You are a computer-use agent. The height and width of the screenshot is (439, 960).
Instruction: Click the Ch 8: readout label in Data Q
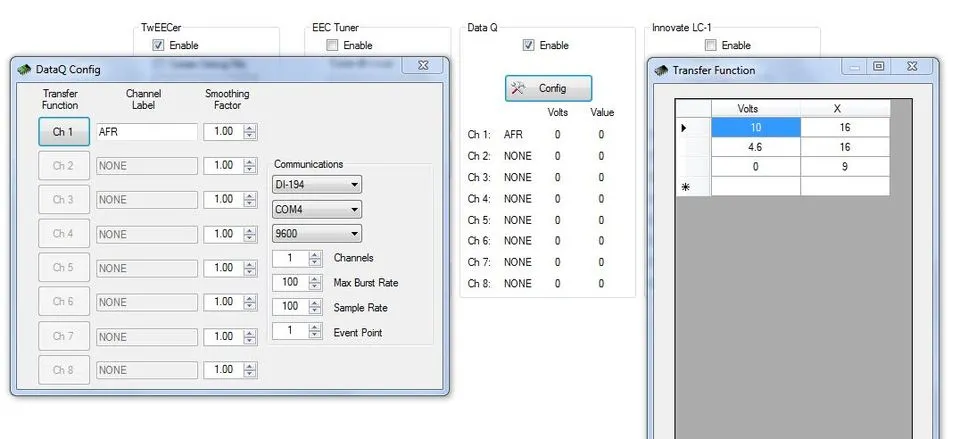(x=479, y=283)
